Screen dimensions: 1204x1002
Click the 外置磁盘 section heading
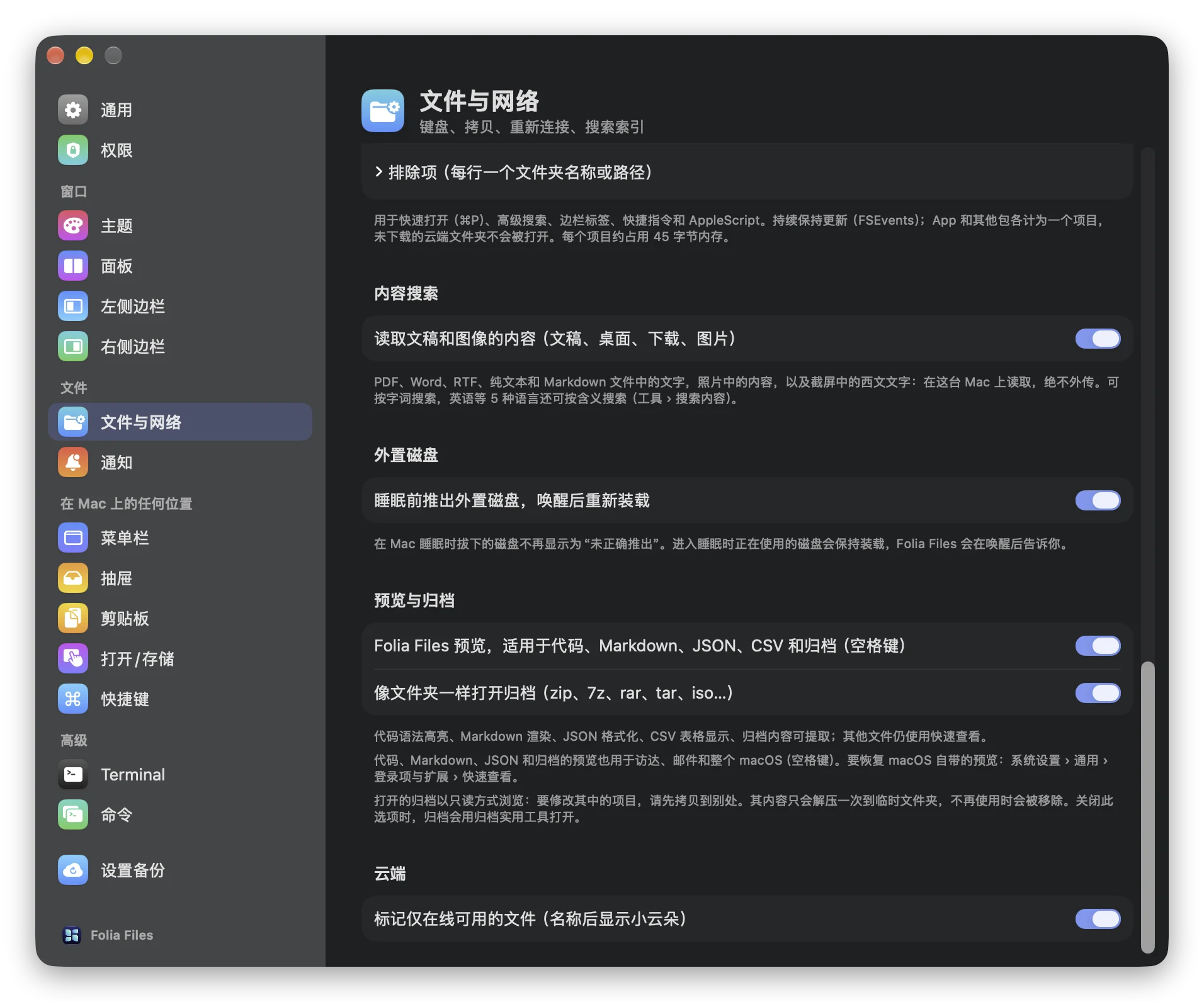(406, 455)
